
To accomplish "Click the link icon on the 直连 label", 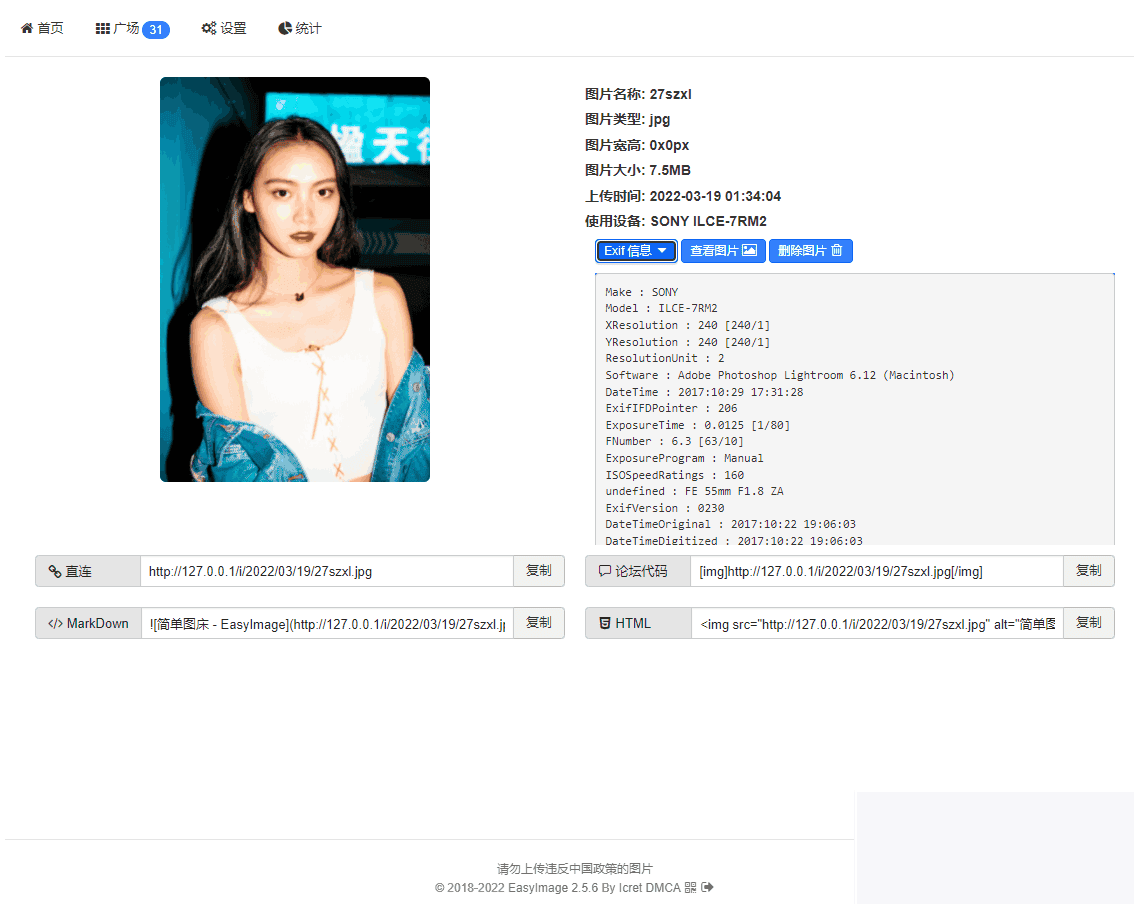I will [54, 570].
